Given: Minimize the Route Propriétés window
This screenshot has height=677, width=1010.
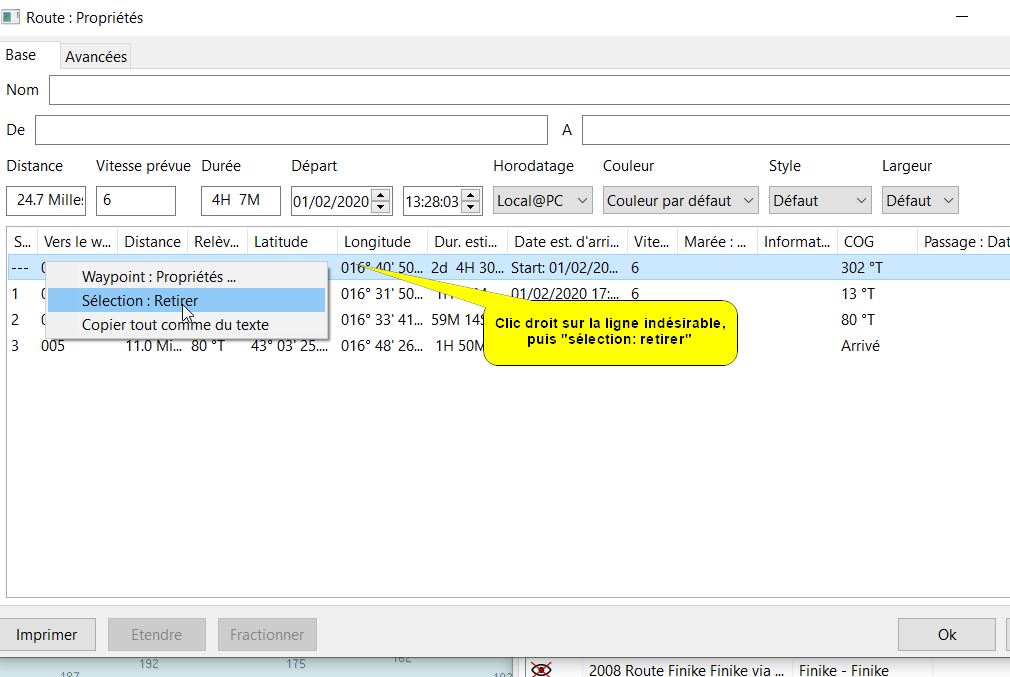Looking at the screenshot, I should pyautogui.click(x=961, y=18).
